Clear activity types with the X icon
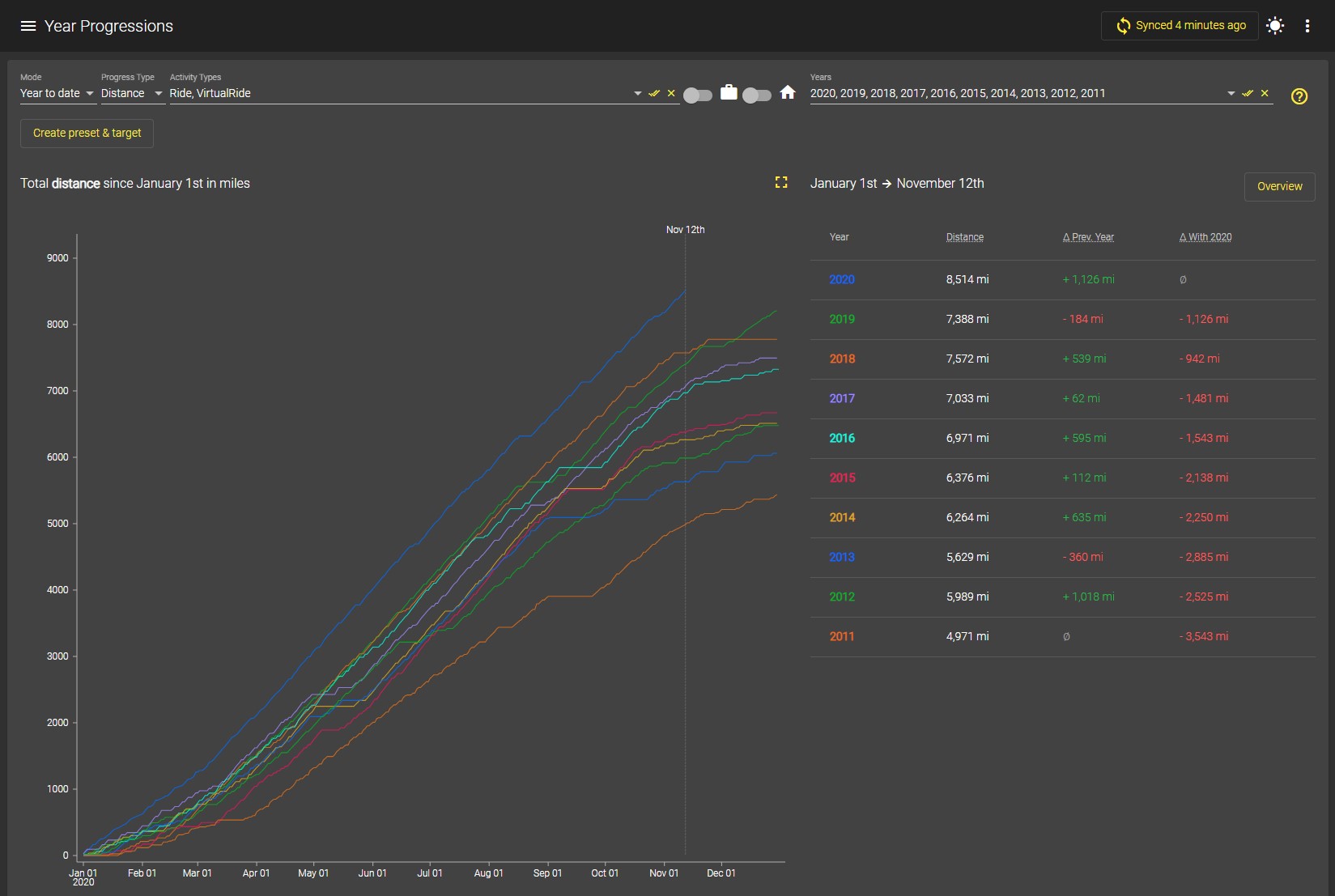1335x896 pixels. 671,93
